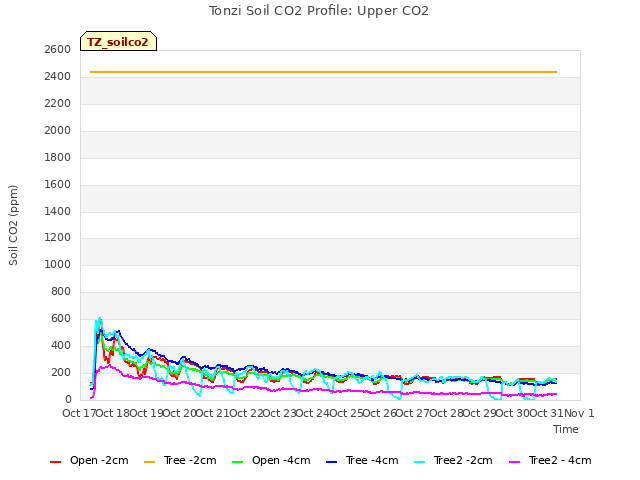Toggle the Open -2cm legend entry

[89, 460]
